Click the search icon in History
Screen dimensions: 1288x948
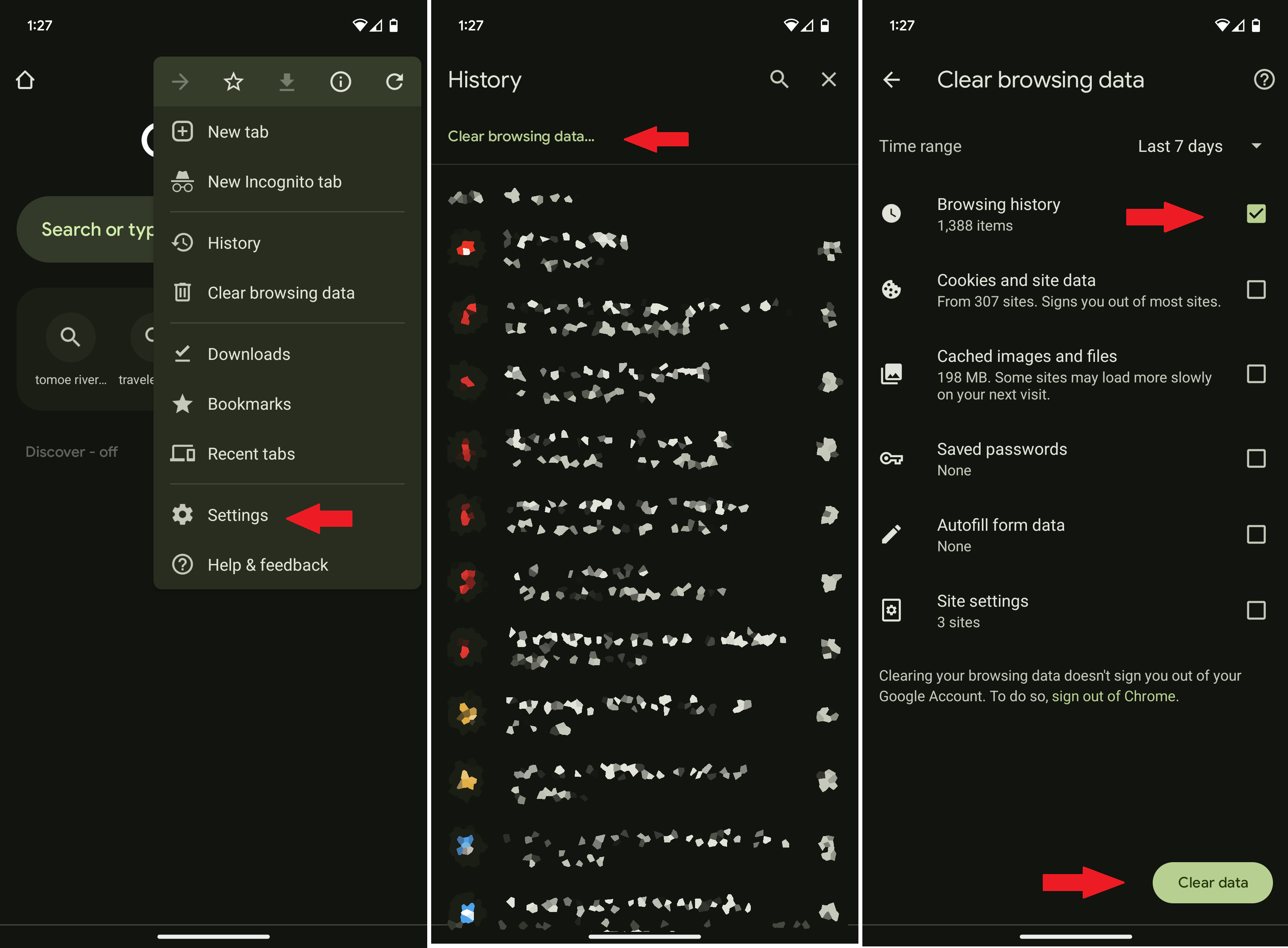(778, 79)
